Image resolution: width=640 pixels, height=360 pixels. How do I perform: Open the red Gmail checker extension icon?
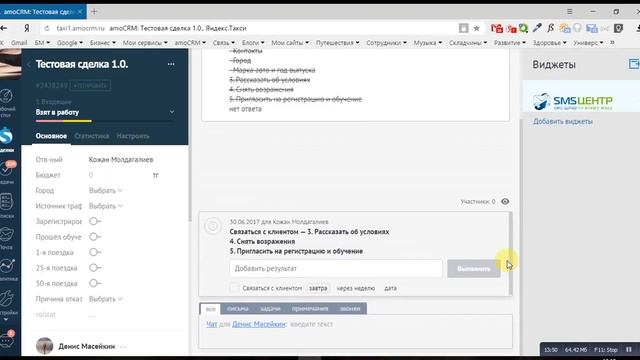click(497, 28)
